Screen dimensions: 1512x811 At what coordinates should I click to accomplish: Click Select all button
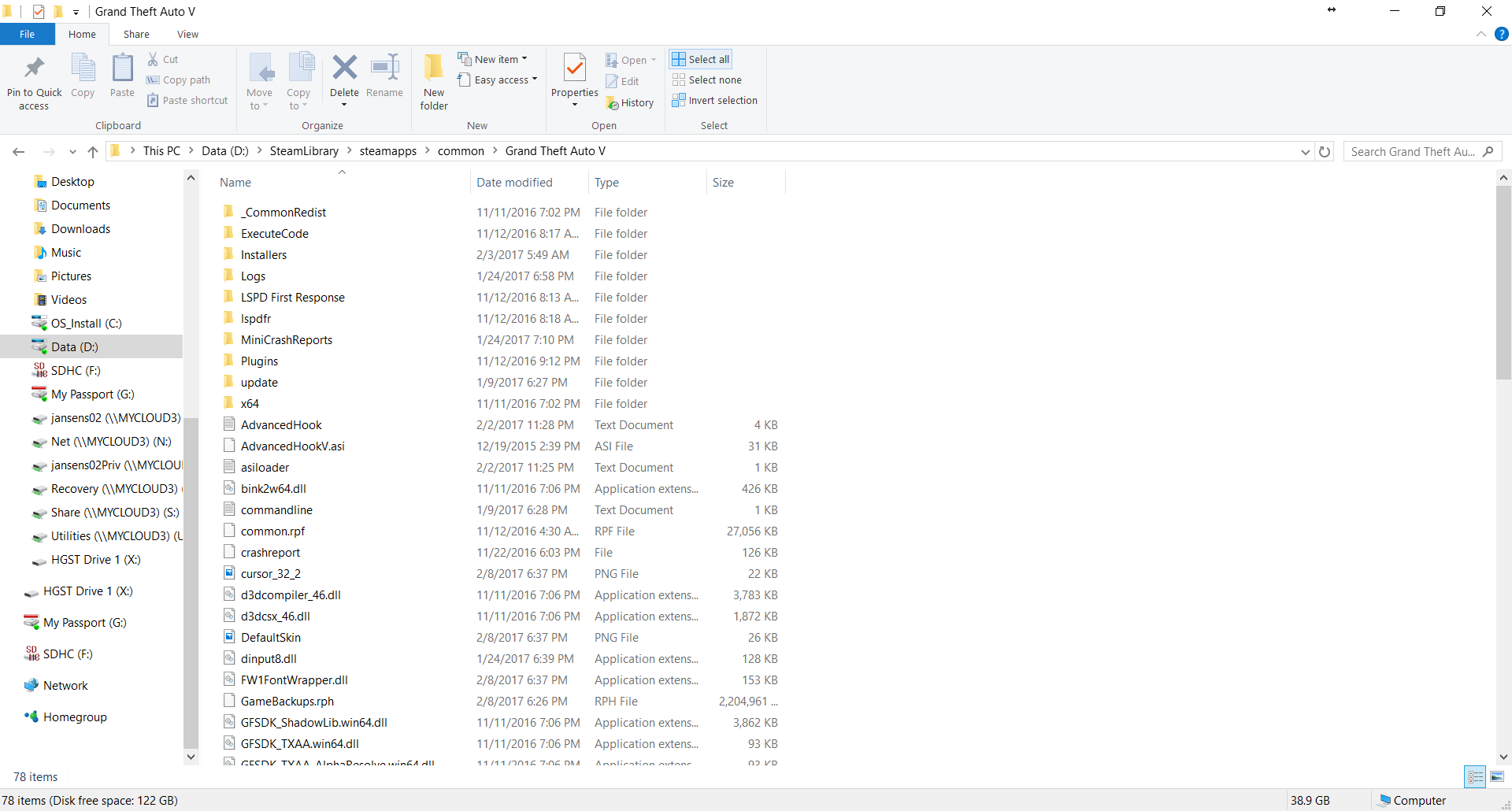[701, 59]
